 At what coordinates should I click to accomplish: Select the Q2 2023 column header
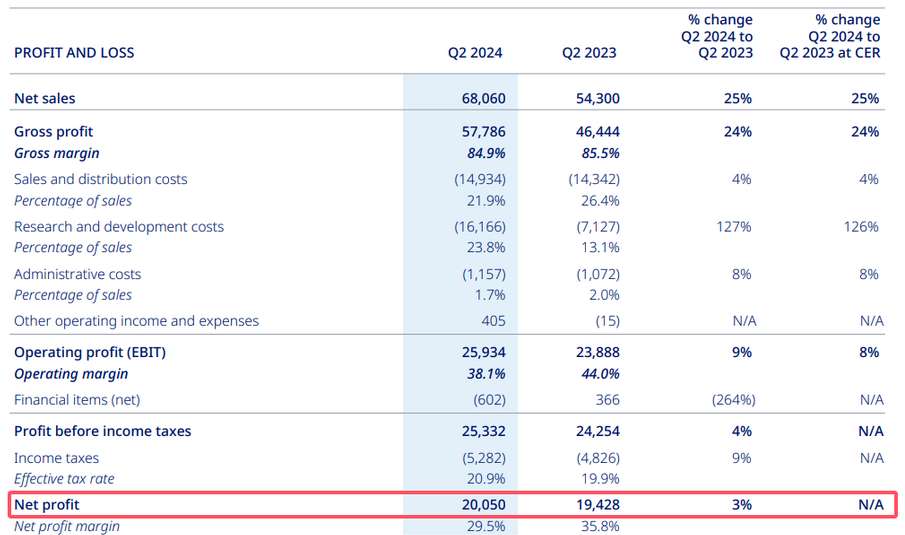pyautogui.click(x=589, y=53)
